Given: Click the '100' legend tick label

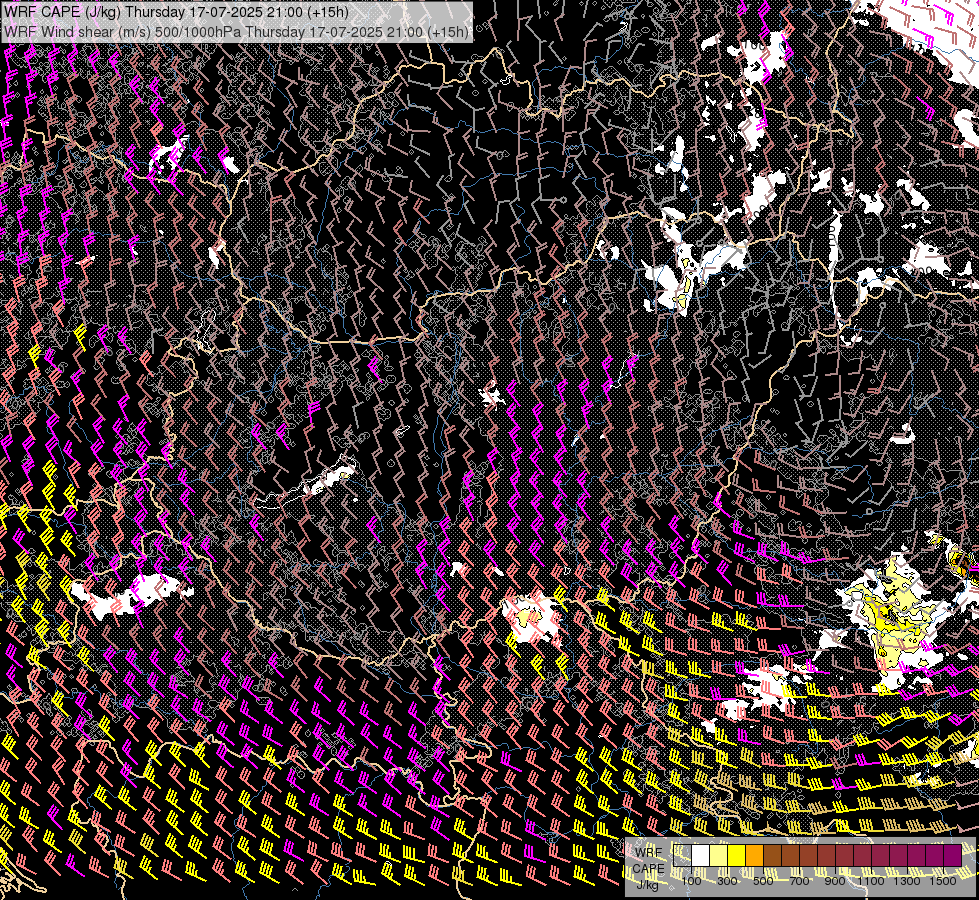Looking at the screenshot, I should [691, 881].
